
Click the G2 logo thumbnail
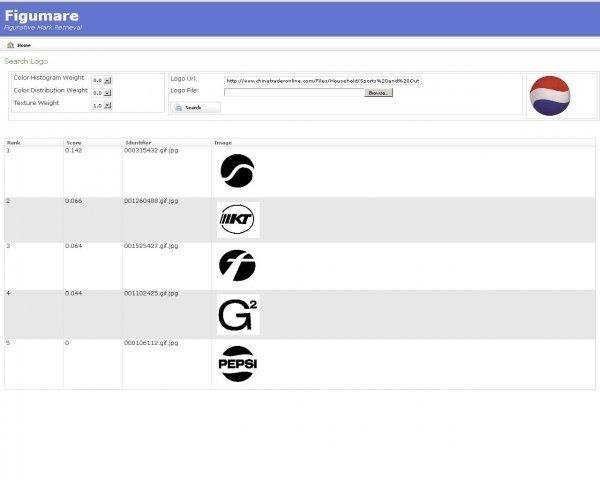[238, 315]
